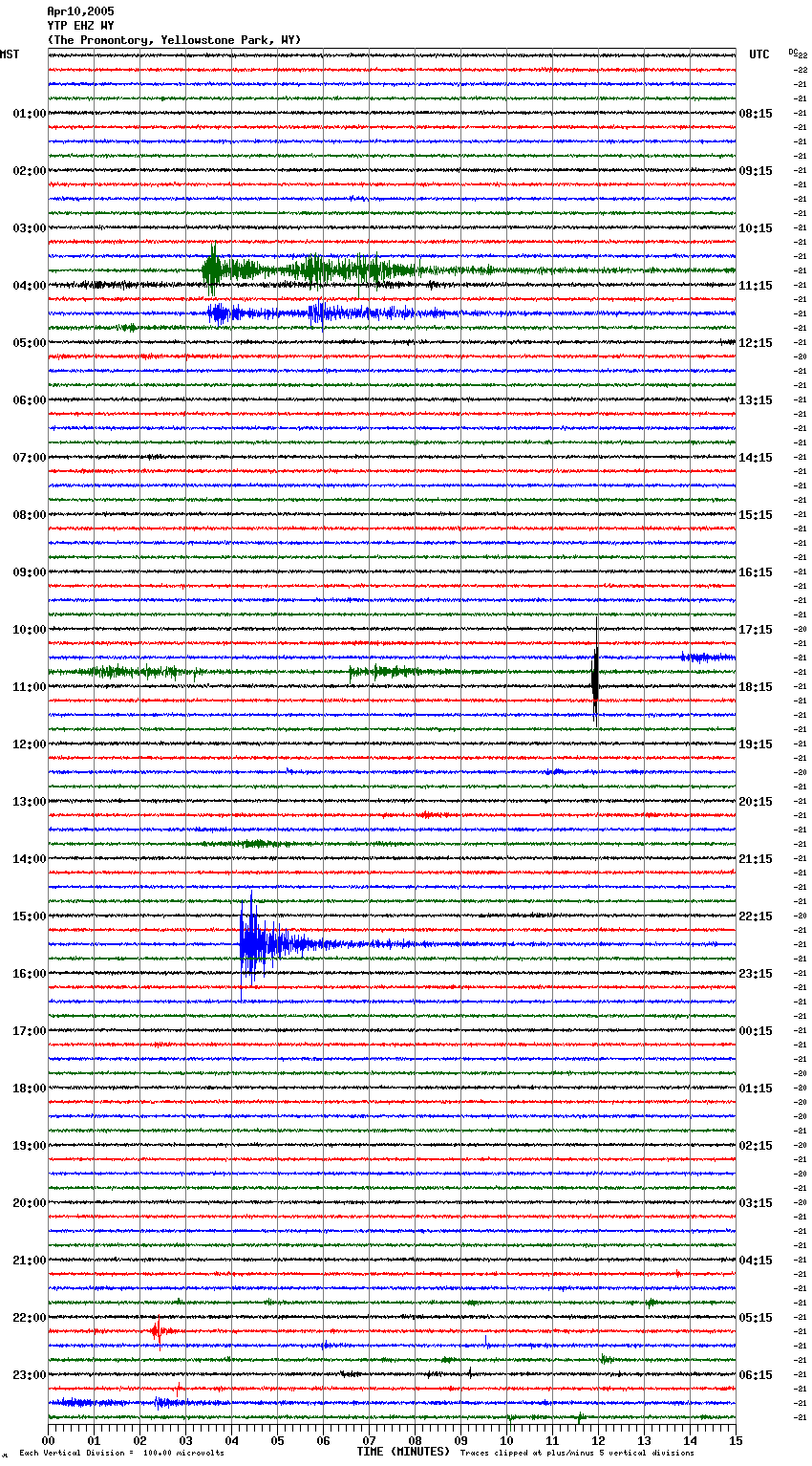Select the 20:00 MST time label
This screenshot has height=1466, width=812.
pyautogui.click(x=30, y=1203)
